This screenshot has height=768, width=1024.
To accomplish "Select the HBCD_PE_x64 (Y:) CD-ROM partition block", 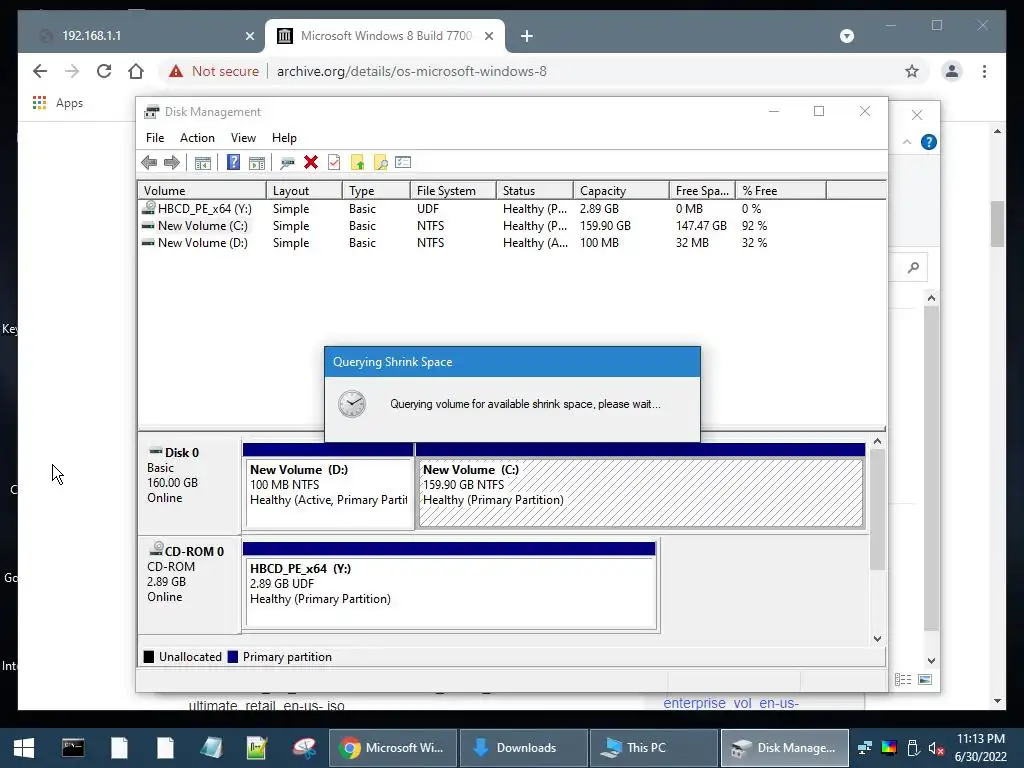I will click(x=450, y=585).
